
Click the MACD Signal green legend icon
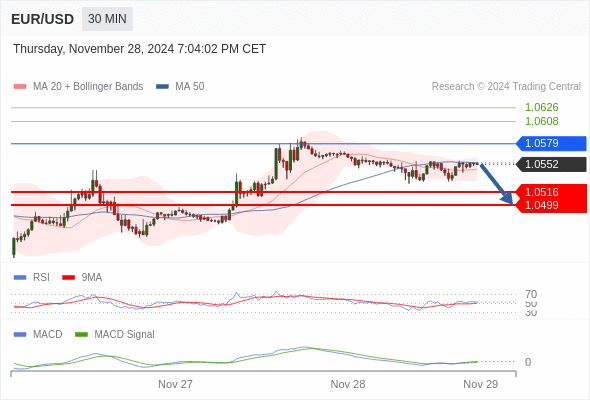coord(81,335)
